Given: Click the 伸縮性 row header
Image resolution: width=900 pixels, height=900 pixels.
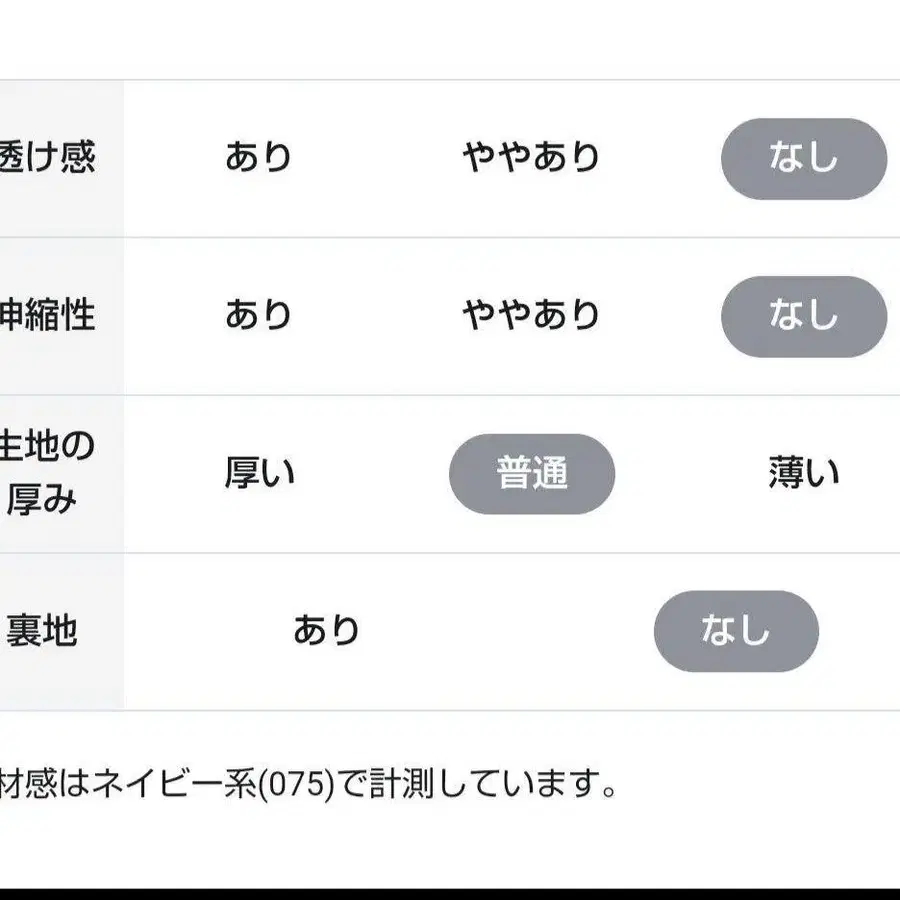Looking at the screenshot, I should pos(48,316).
